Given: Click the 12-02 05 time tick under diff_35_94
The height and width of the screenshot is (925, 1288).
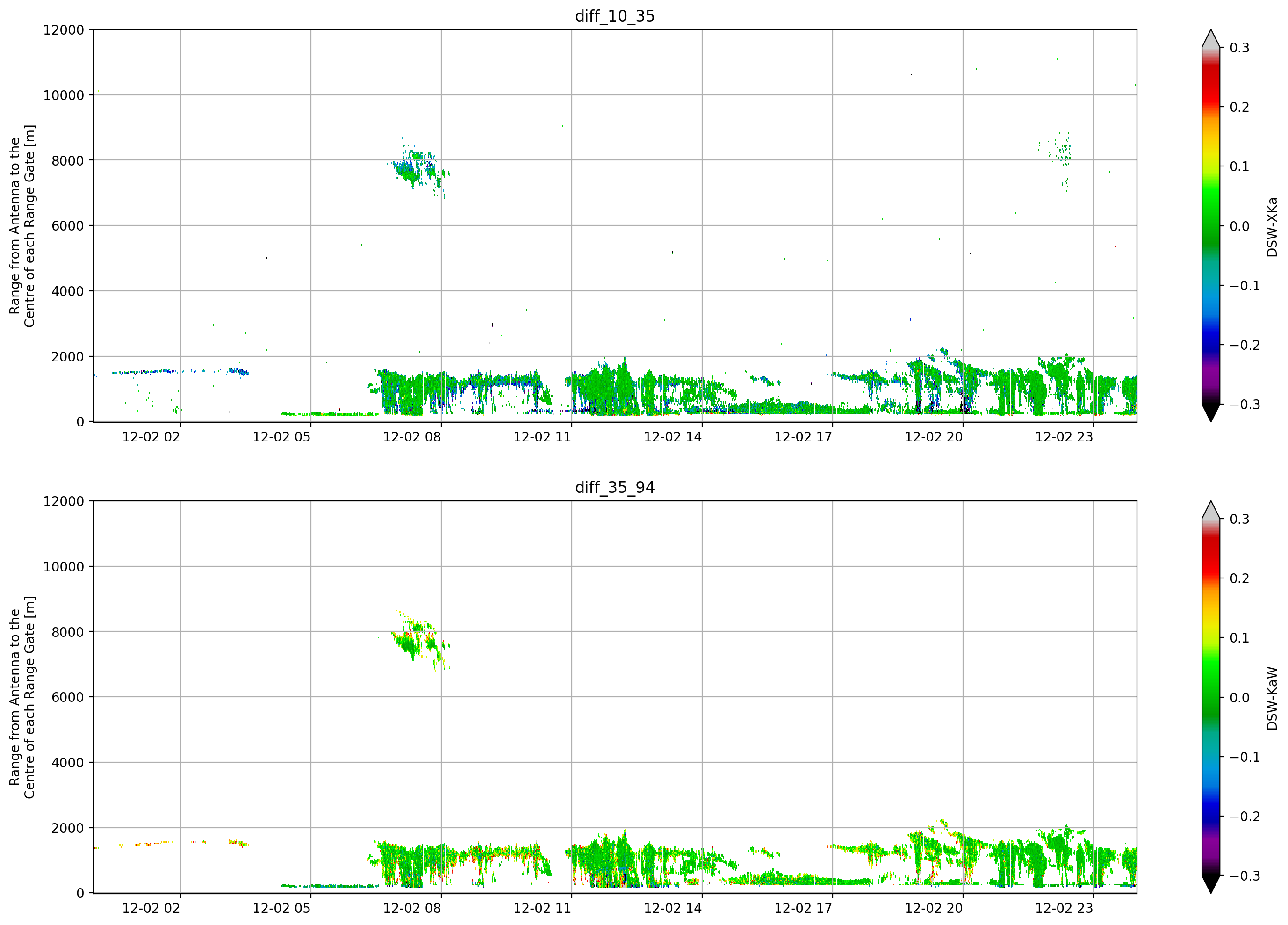Looking at the screenshot, I should [282, 909].
